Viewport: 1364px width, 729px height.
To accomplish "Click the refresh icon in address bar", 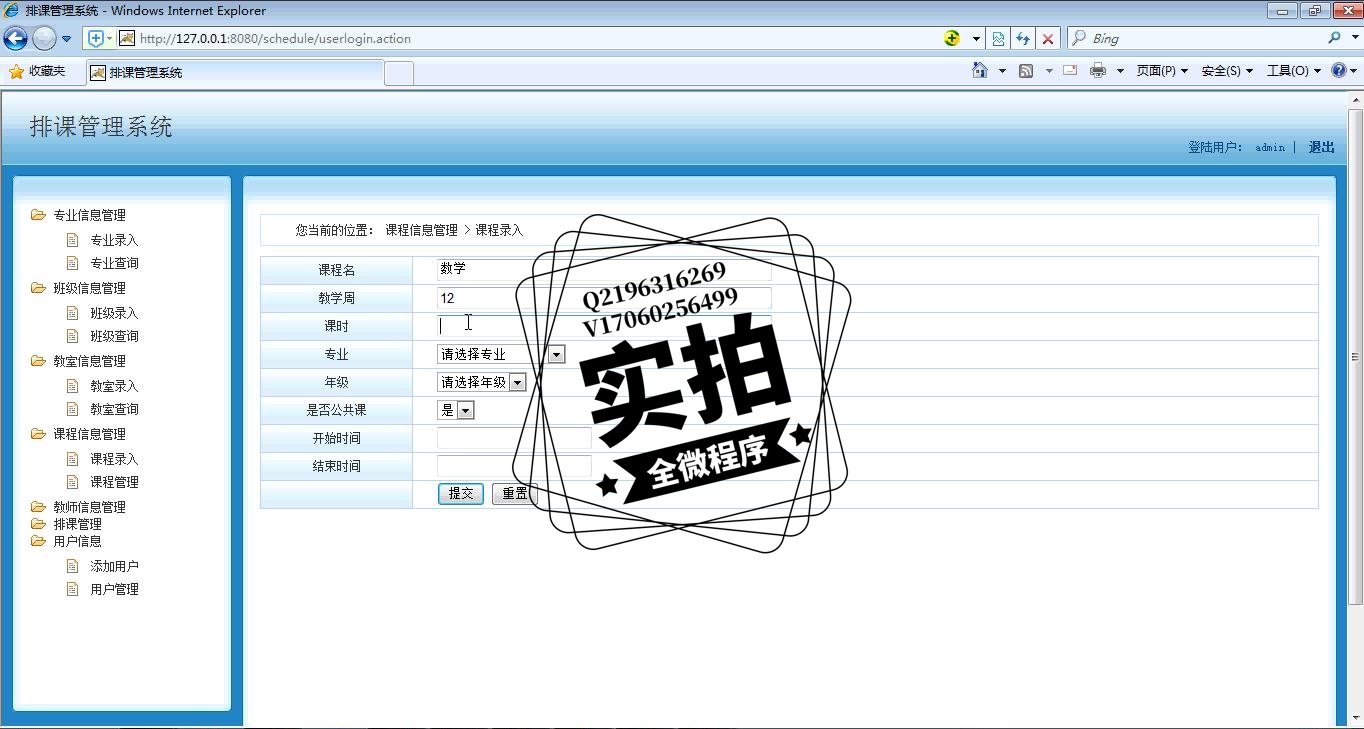I will click(1023, 39).
